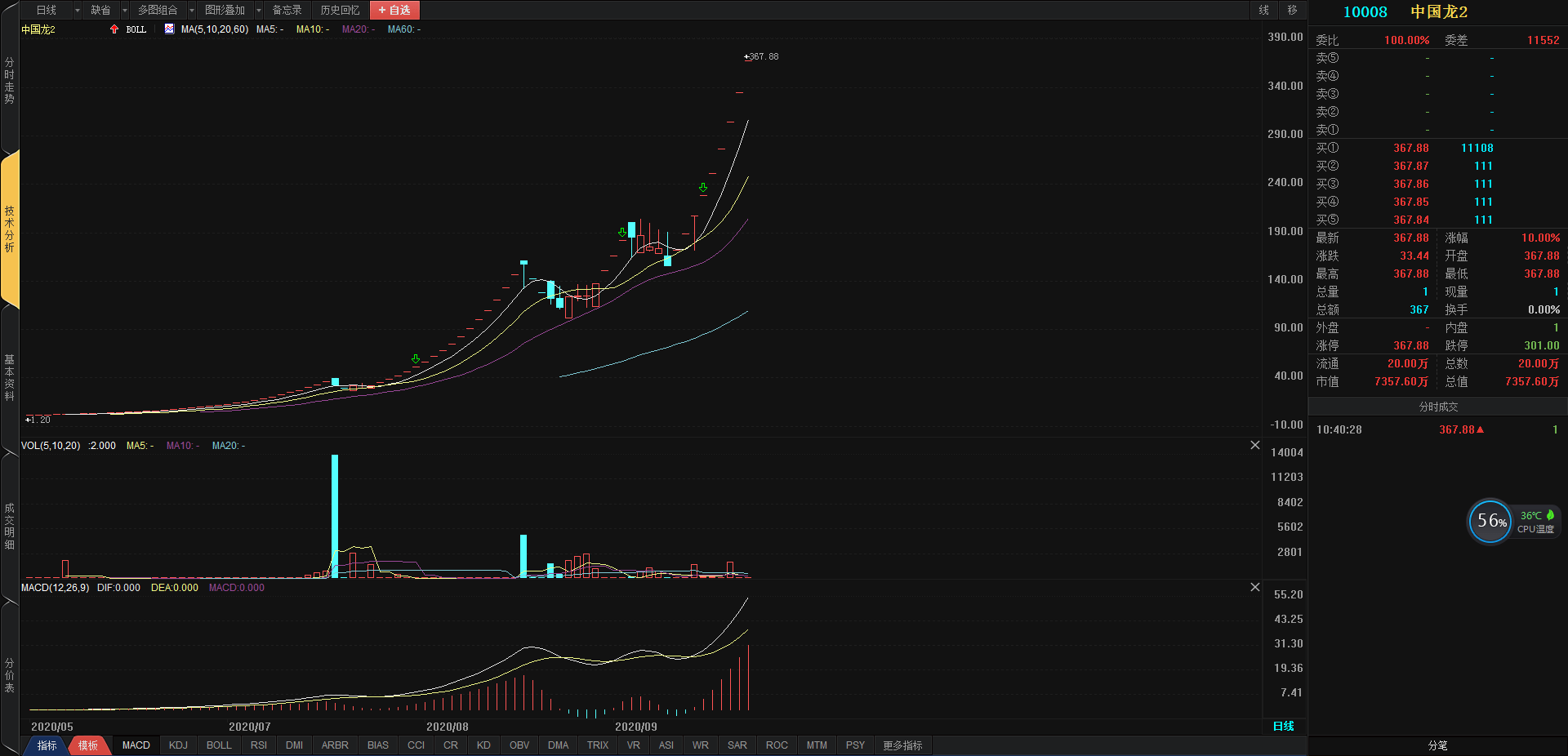Viewport: 1568px width, 756px height.
Task: Switch to the 分时走势 side tab
Action: [9, 81]
